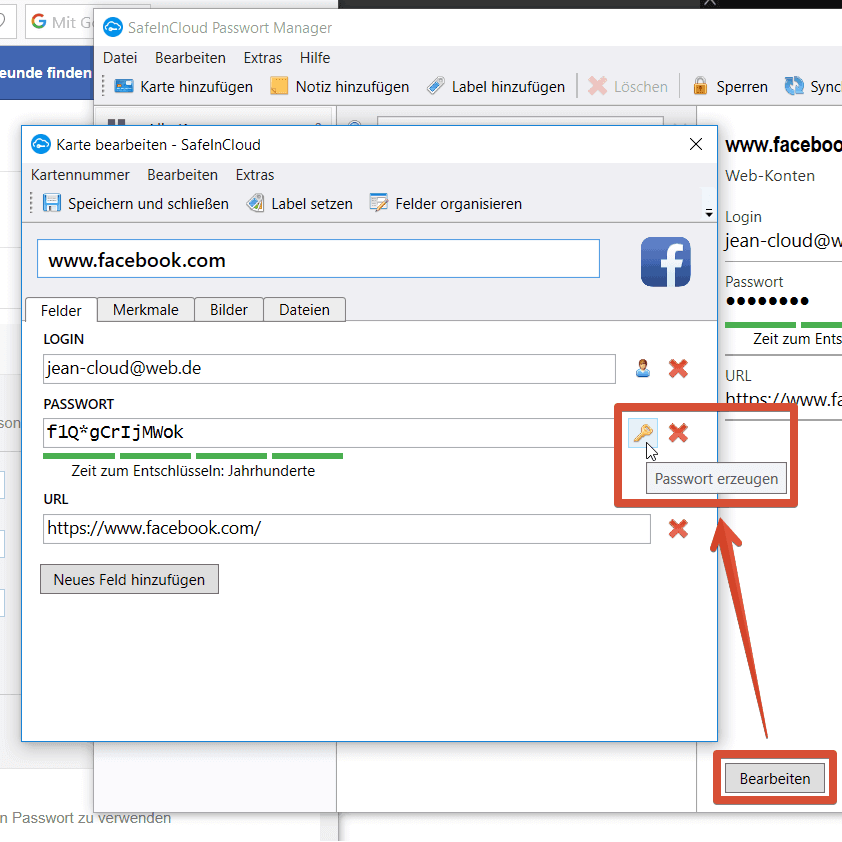Delete the URL field with red X
Viewport: 842px width, 842px height.
click(678, 528)
